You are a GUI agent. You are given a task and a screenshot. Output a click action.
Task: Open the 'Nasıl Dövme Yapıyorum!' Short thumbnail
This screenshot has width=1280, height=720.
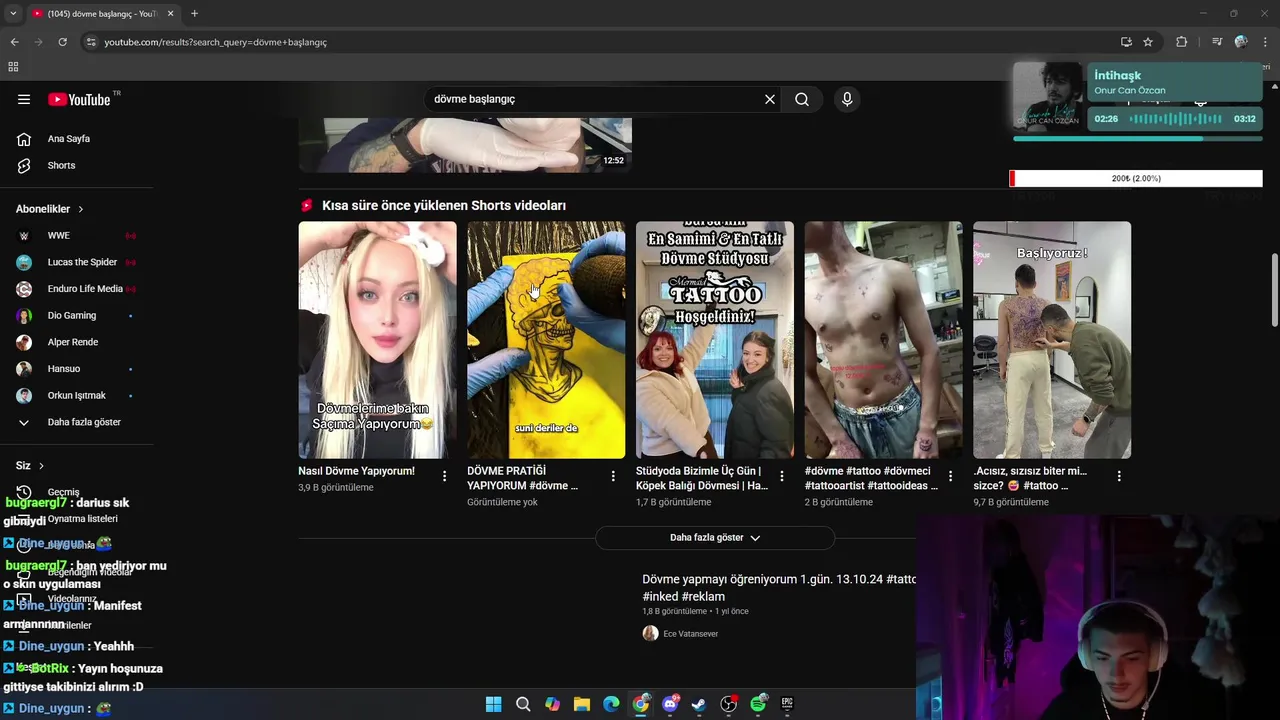(x=377, y=340)
